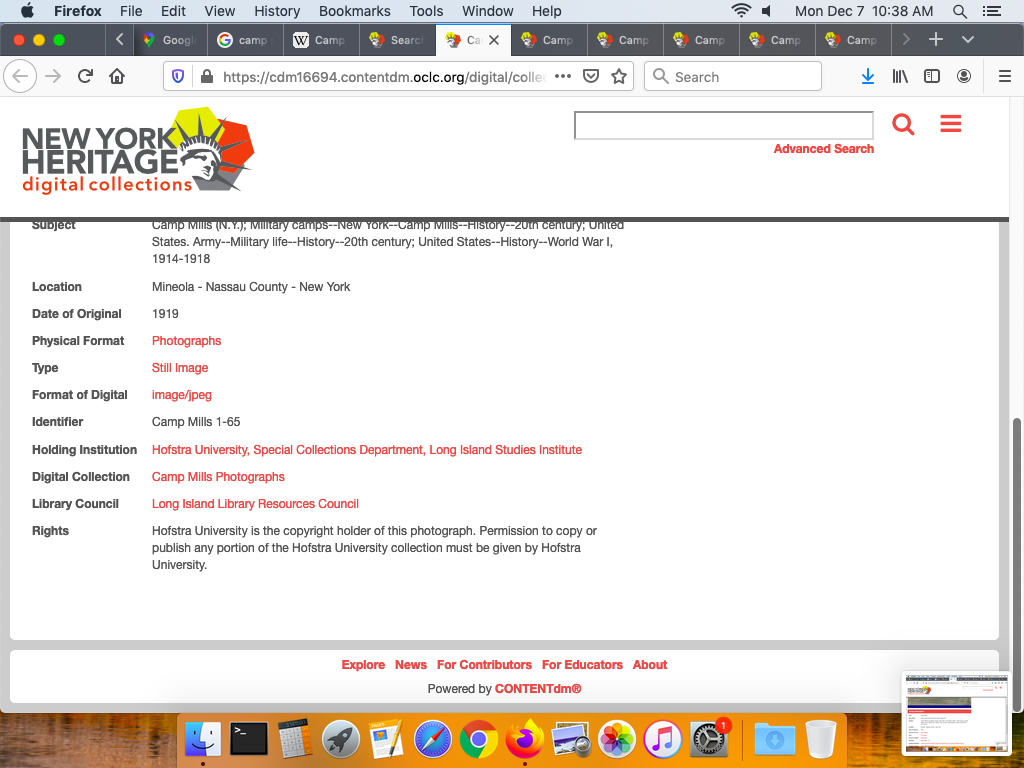Open the Firefox application hamburger menu
1024x768 pixels.
point(1005,77)
